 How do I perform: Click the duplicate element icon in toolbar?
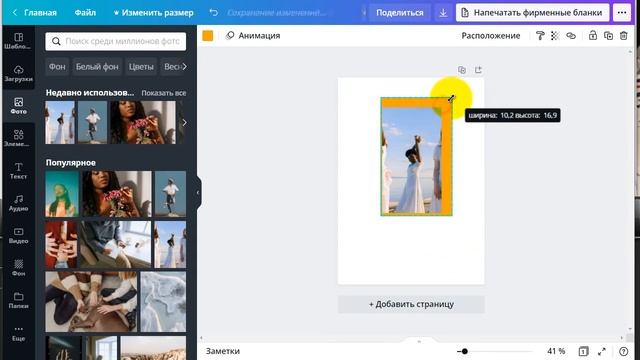point(608,36)
